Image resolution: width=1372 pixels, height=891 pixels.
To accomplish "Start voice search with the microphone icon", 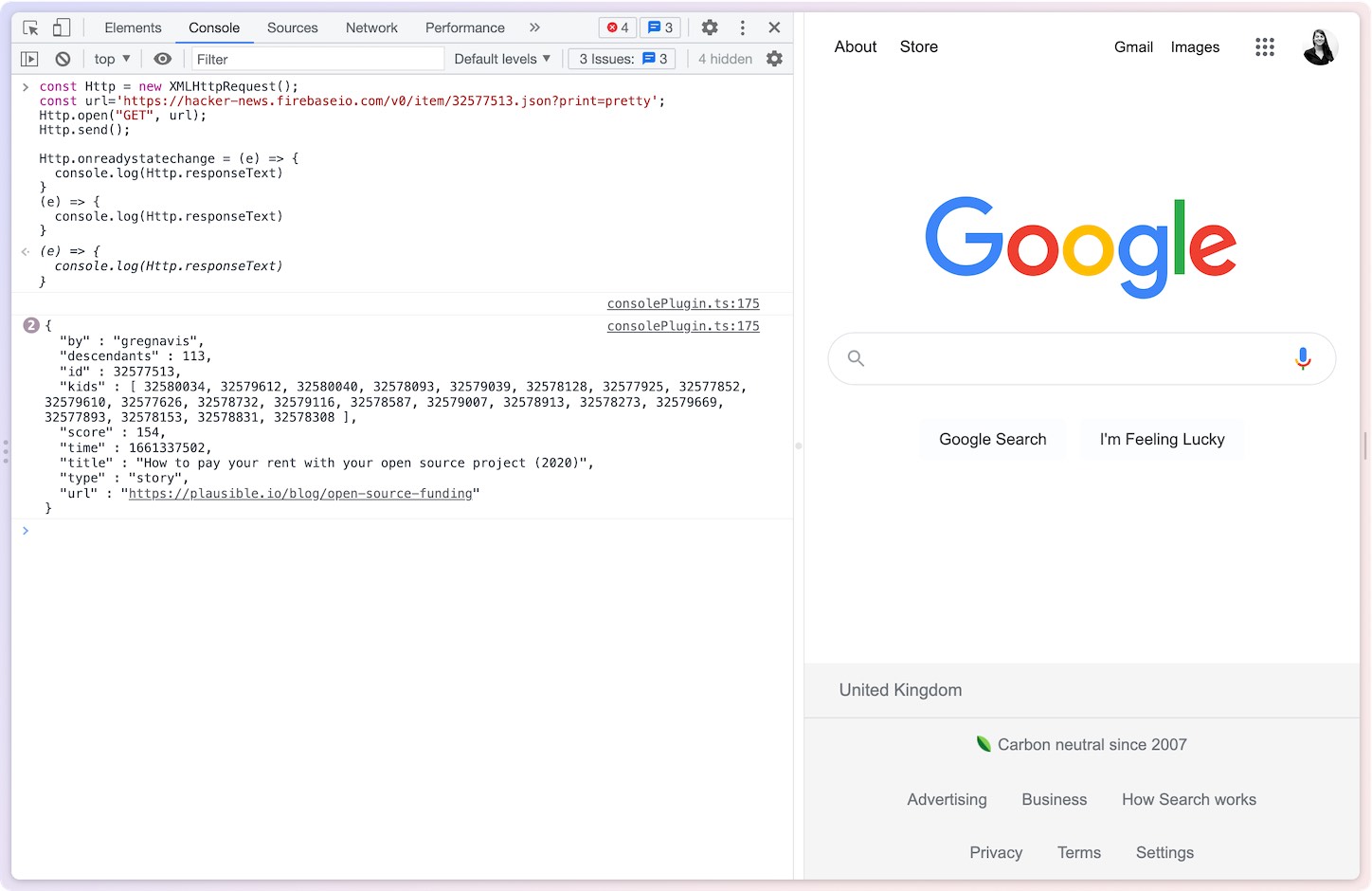I will pos(1303,358).
